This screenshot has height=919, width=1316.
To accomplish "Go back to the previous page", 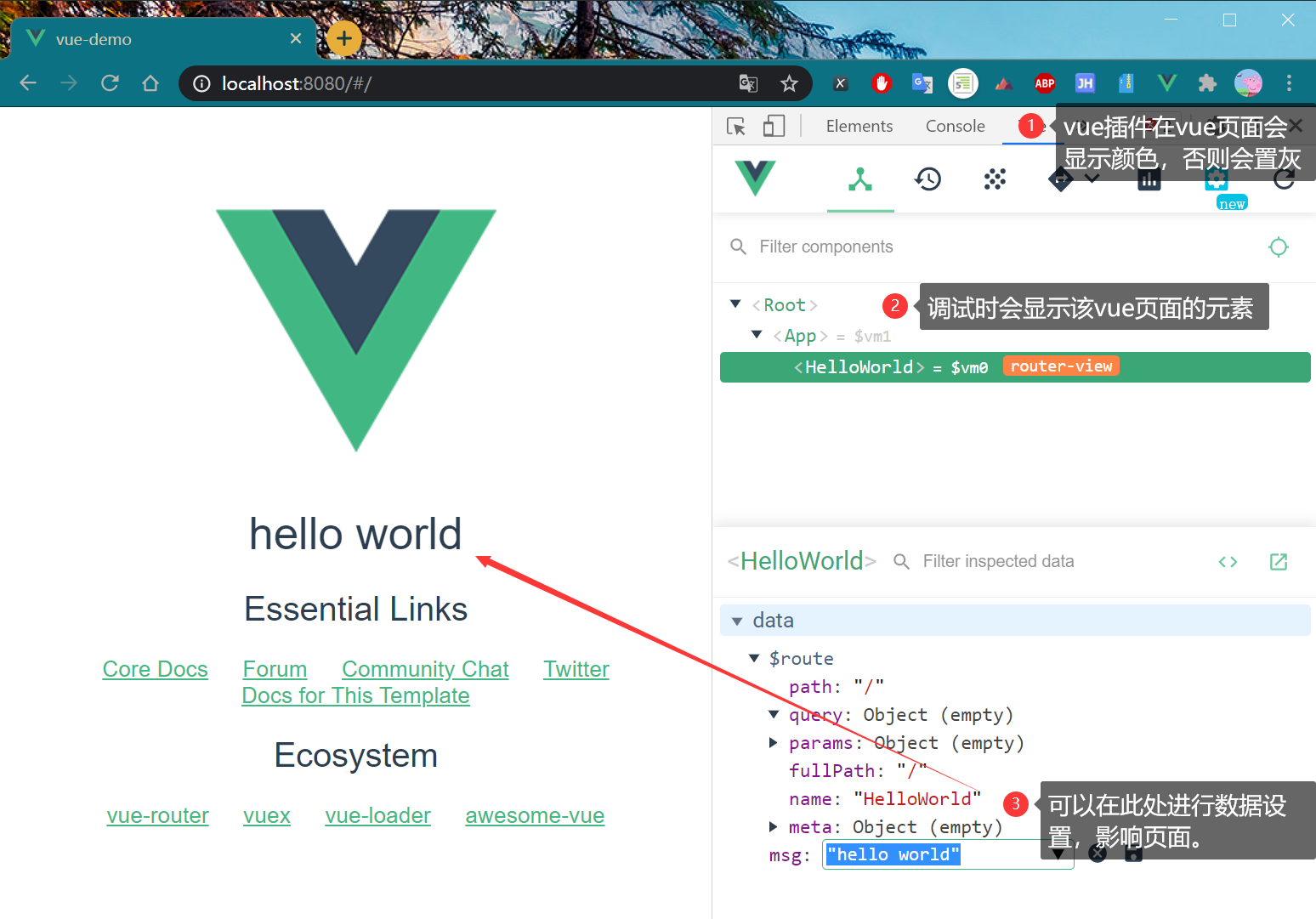I will pos(28,83).
